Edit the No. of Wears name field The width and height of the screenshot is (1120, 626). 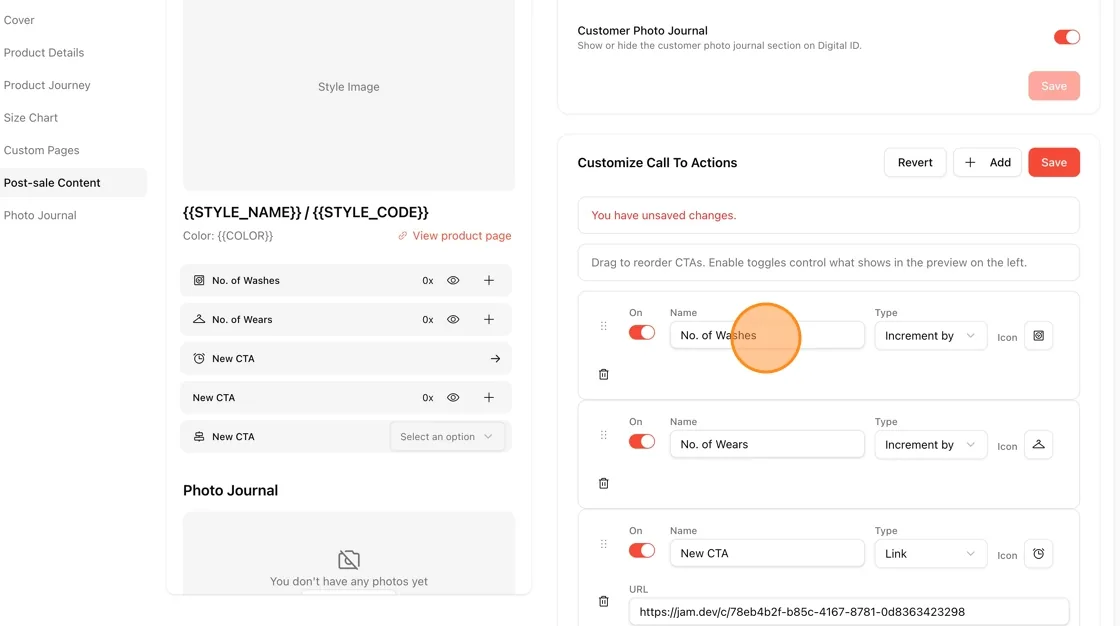pyautogui.click(x=767, y=444)
